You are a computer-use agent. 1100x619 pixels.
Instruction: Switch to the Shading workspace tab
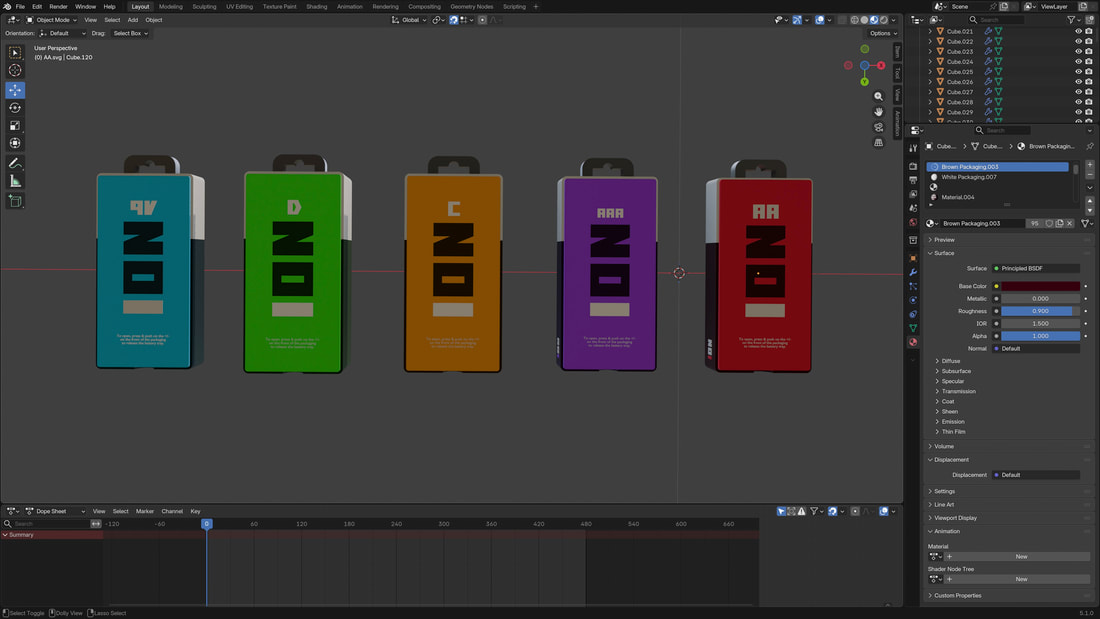point(316,6)
